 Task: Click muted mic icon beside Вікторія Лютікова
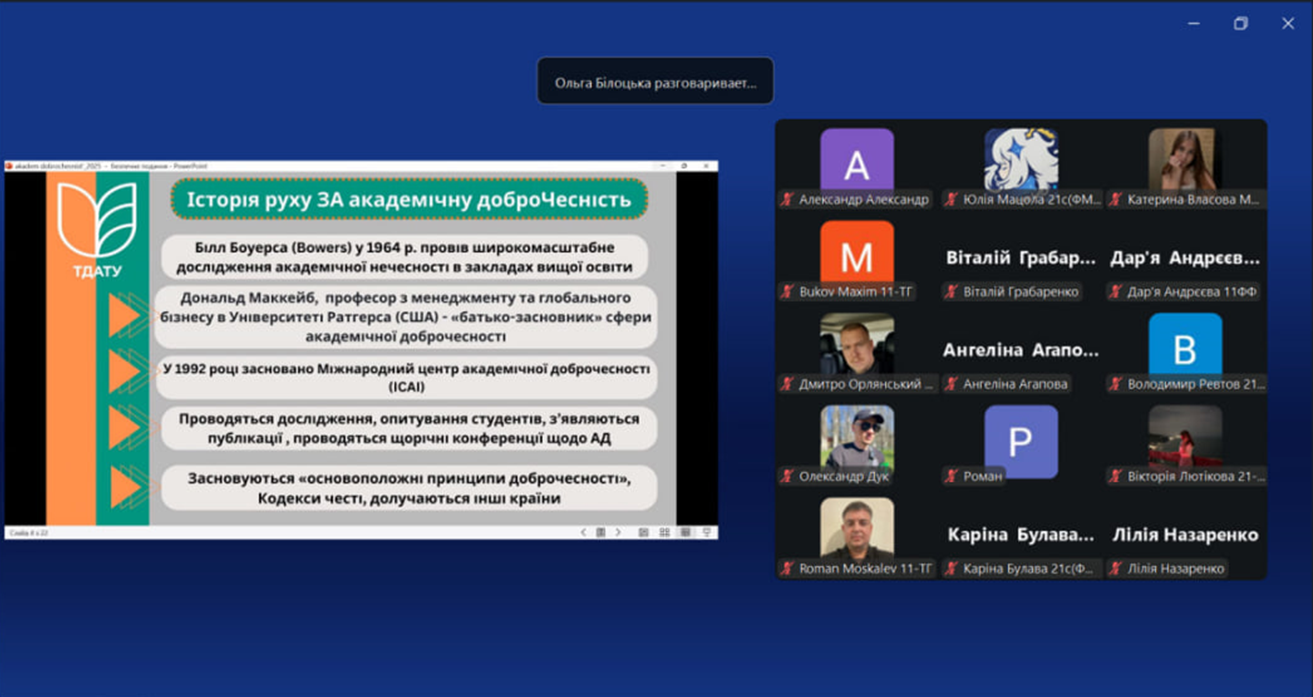point(1116,476)
